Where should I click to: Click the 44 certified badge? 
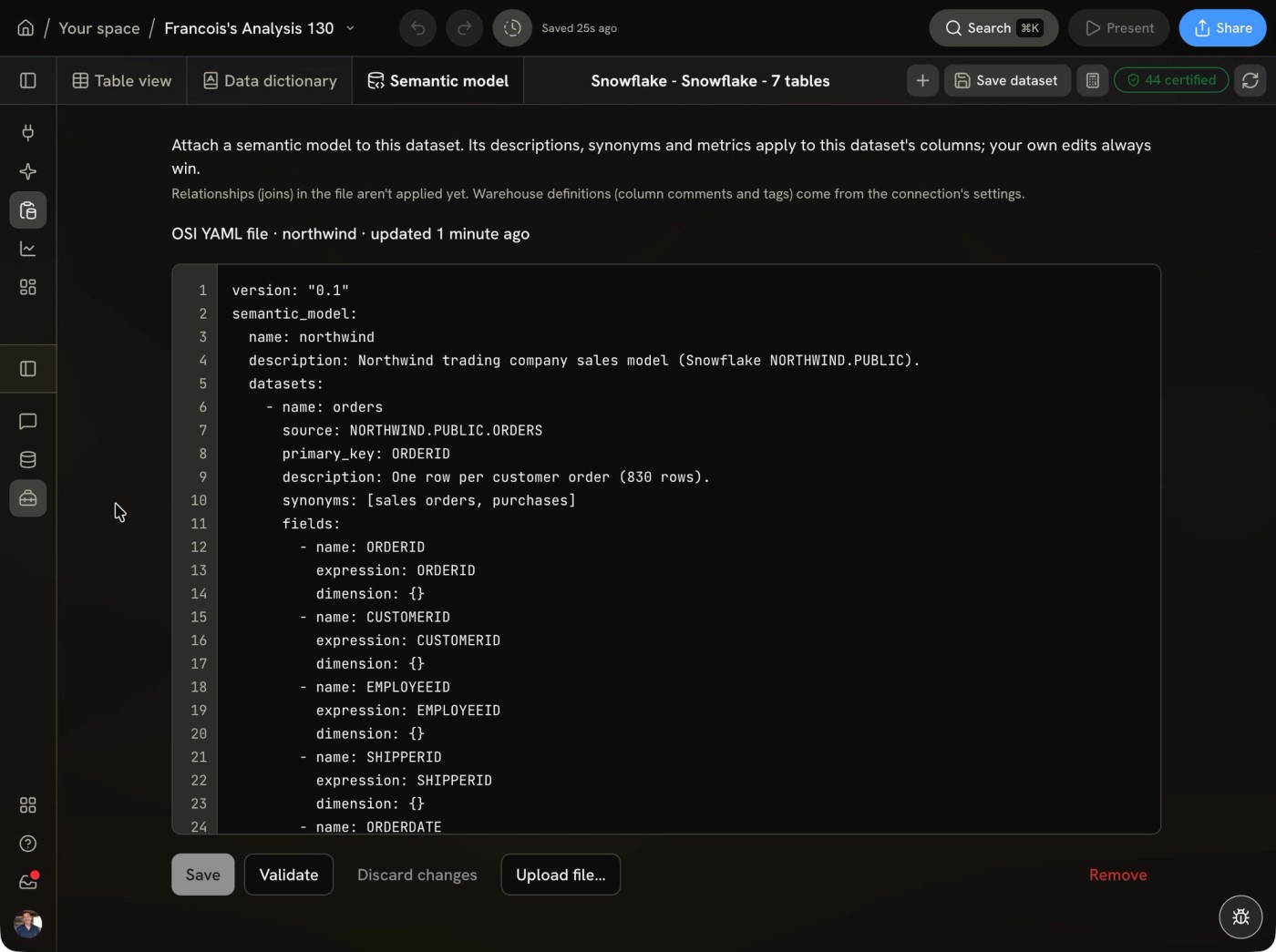point(1171,80)
